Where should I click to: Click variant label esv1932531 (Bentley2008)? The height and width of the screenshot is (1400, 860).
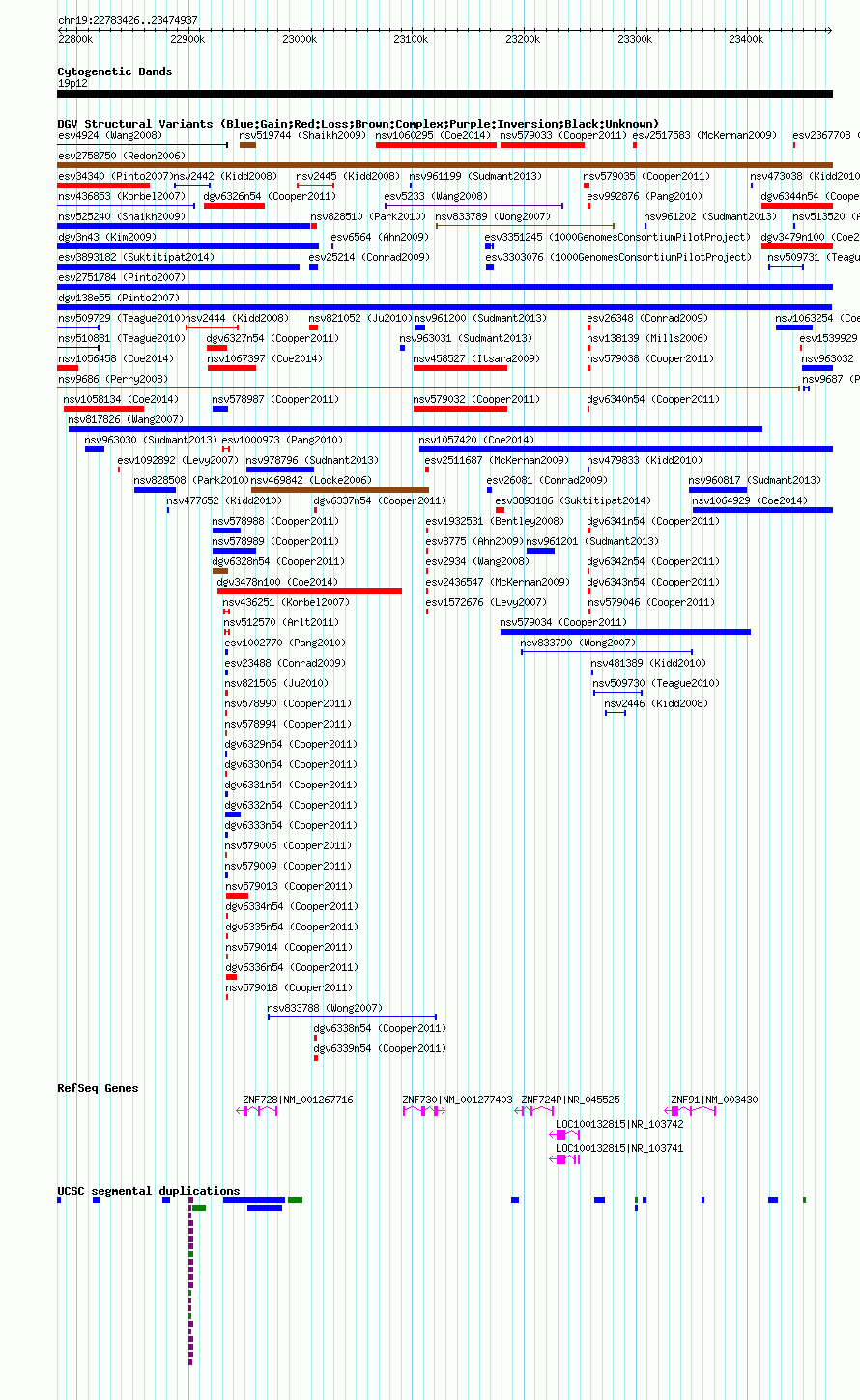495,521
